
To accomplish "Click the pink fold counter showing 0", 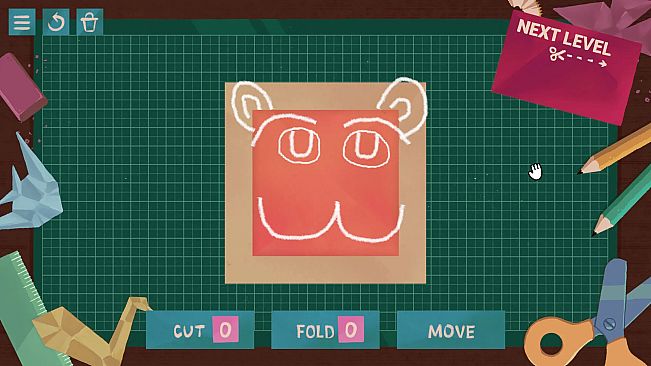I will [x=351, y=329].
